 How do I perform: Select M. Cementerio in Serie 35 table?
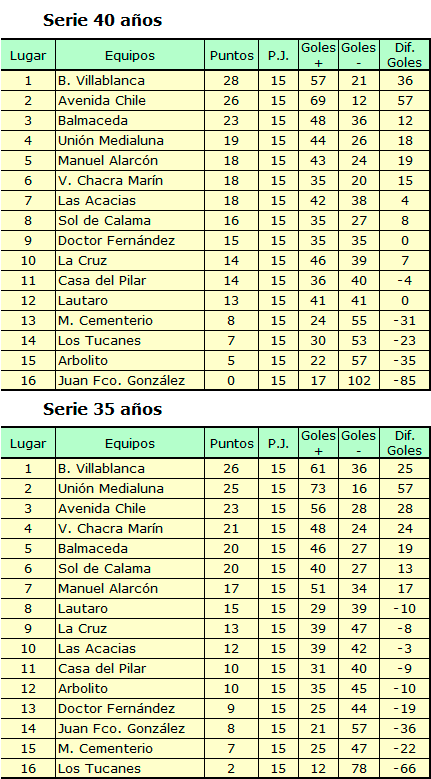[105, 749]
